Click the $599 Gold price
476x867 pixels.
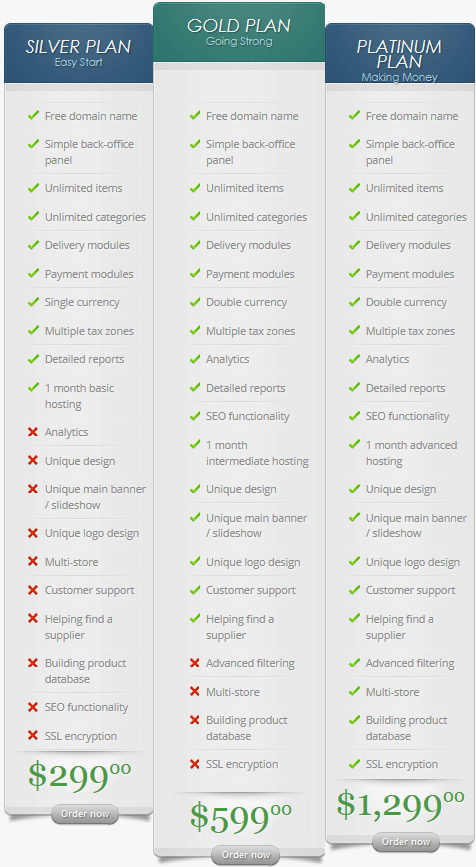[240, 816]
